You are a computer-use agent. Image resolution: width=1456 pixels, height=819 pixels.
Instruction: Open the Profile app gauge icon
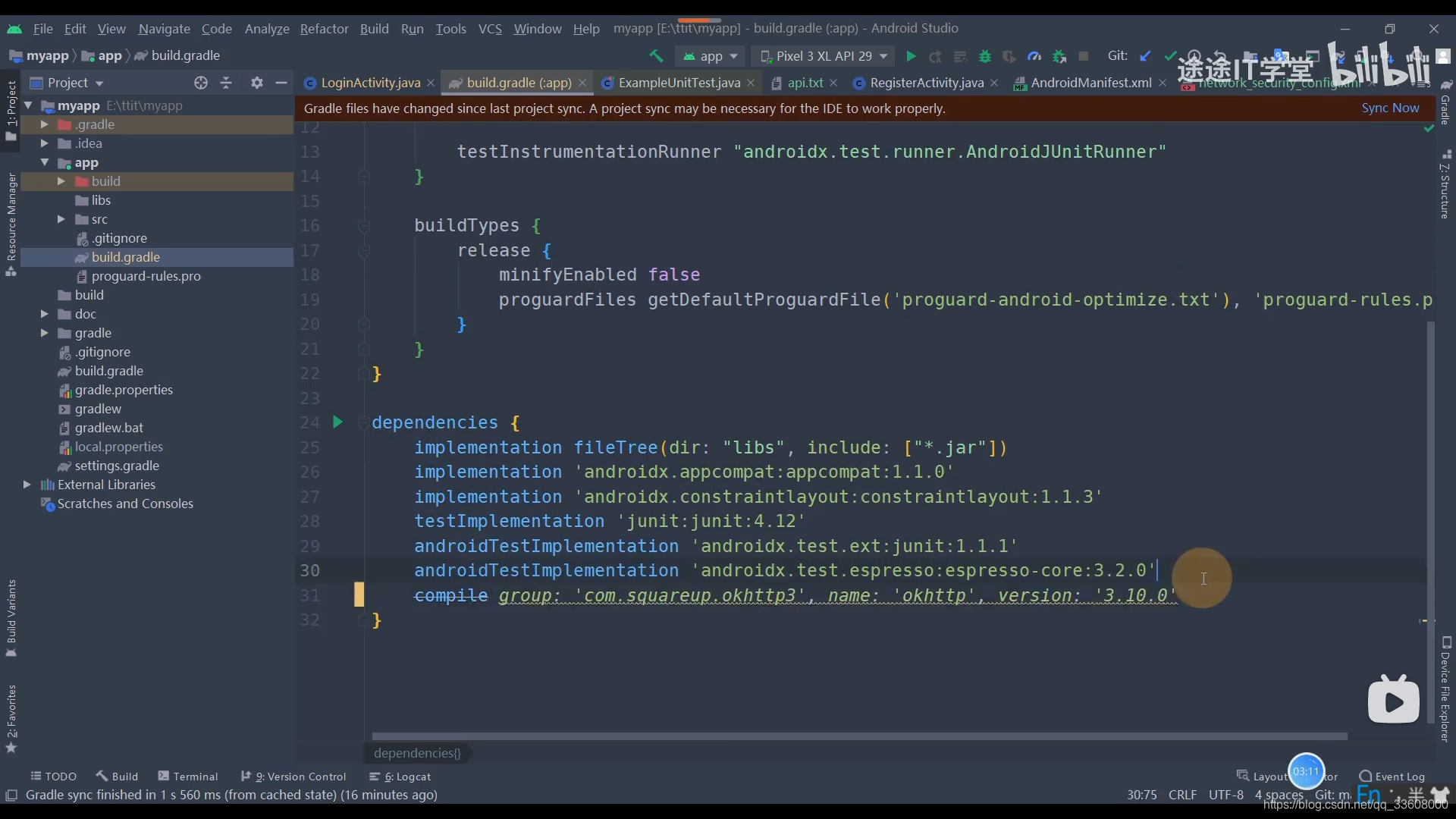[1034, 56]
